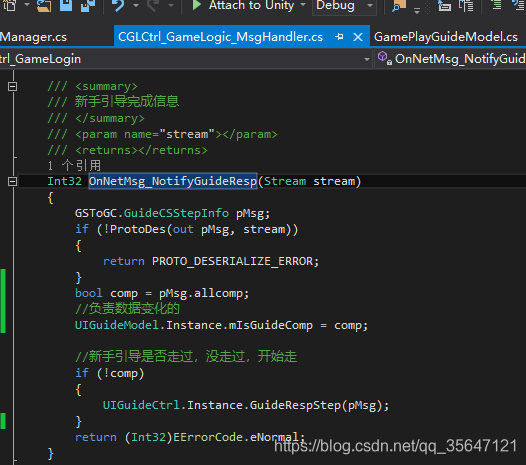
Task: Click the Save file icon
Action: [x=66, y=5]
